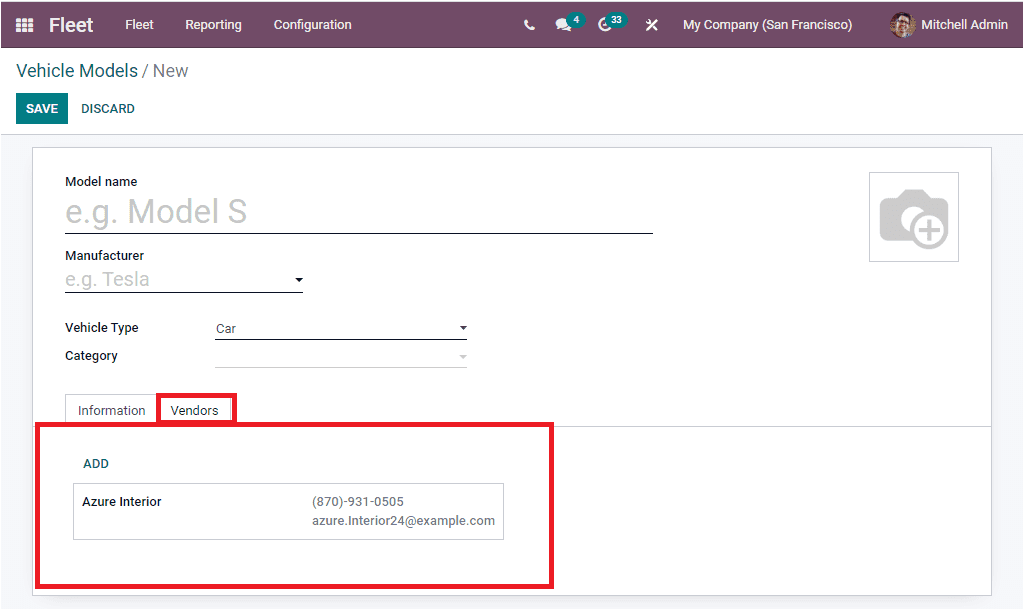Save the new vehicle model
This screenshot has width=1024, height=610.
click(41, 108)
